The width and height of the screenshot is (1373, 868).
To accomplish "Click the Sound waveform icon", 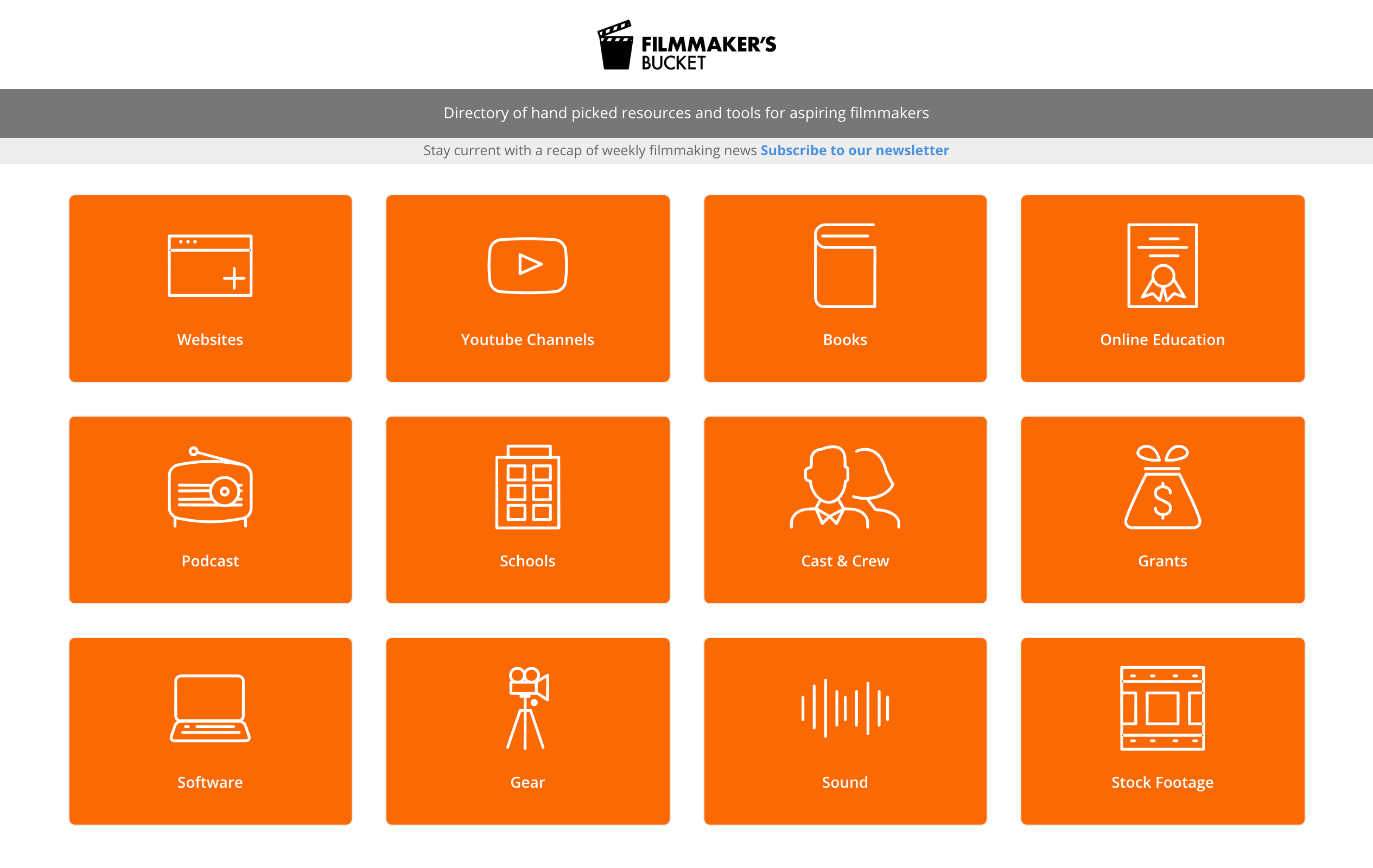I will coord(844,709).
